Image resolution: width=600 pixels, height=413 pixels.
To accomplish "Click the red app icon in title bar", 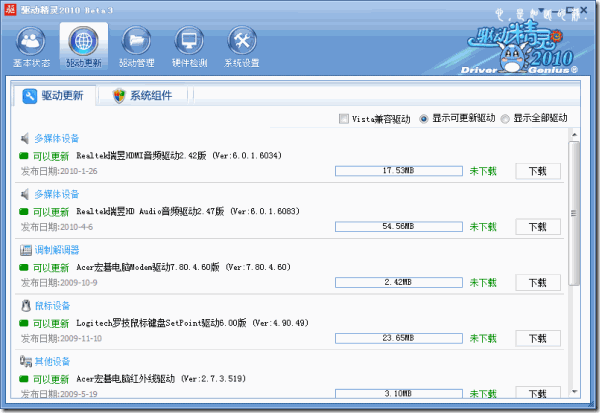I will pos(10,10).
